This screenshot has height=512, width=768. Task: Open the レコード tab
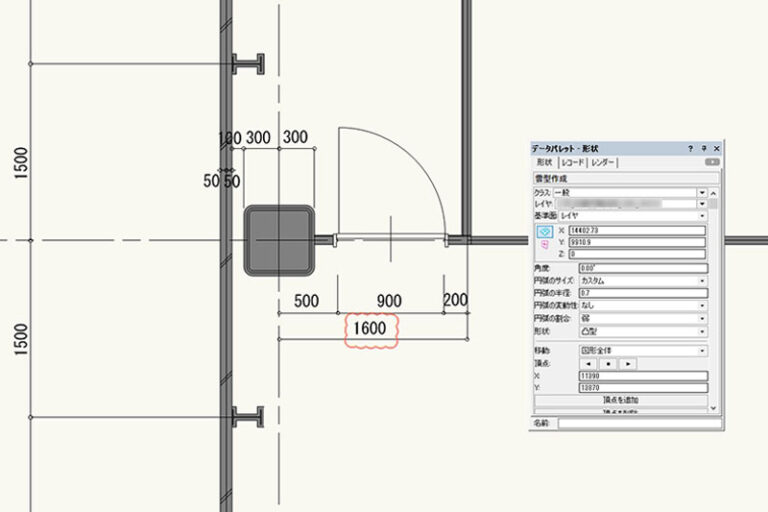pyautogui.click(x=573, y=162)
